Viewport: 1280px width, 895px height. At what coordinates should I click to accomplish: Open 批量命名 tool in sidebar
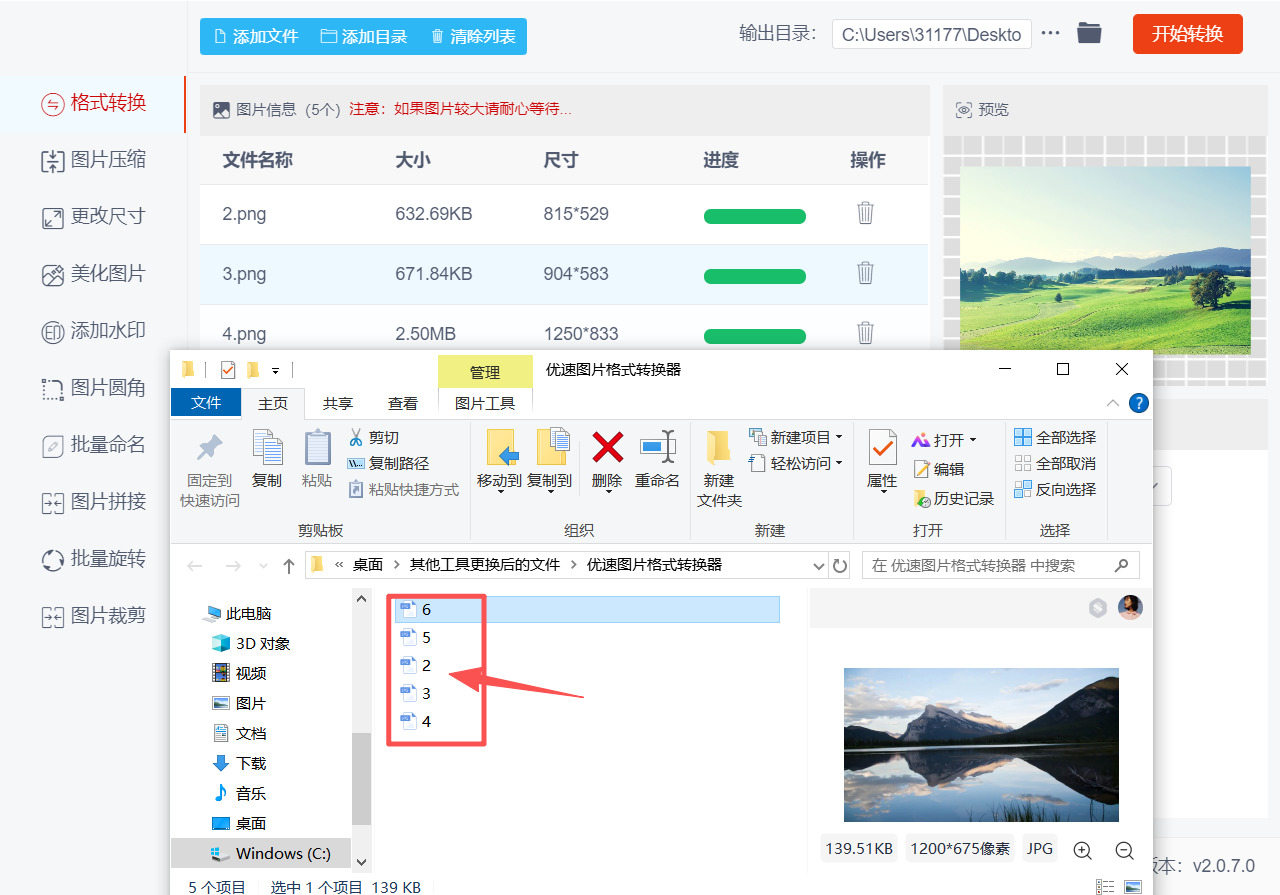point(93,445)
